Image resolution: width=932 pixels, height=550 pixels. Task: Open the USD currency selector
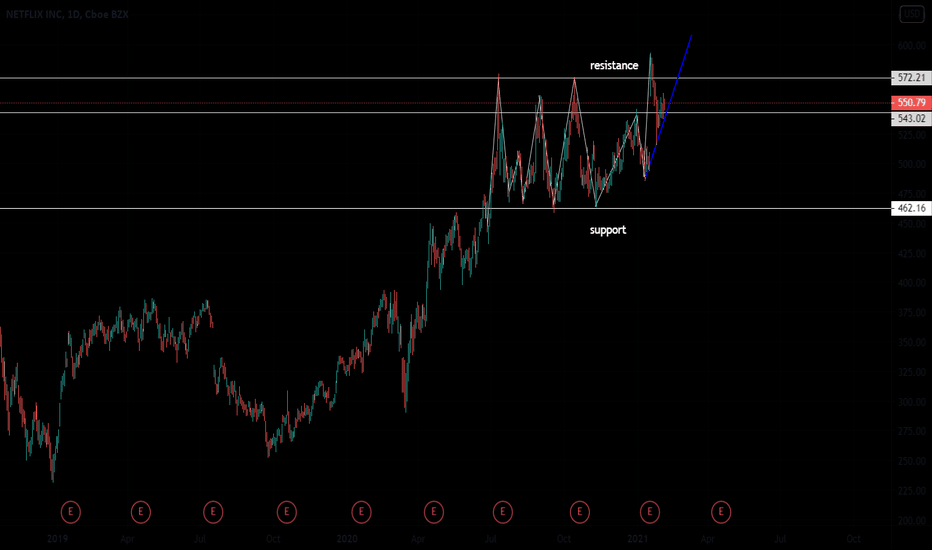tap(912, 14)
